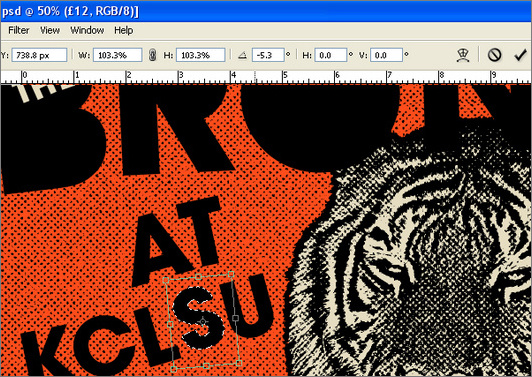Image resolution: width=532 pixels, height=377 pixels.
Task: Click the rotation field showing -5.3
Action: pyautogui.click(x=268, y=55)
